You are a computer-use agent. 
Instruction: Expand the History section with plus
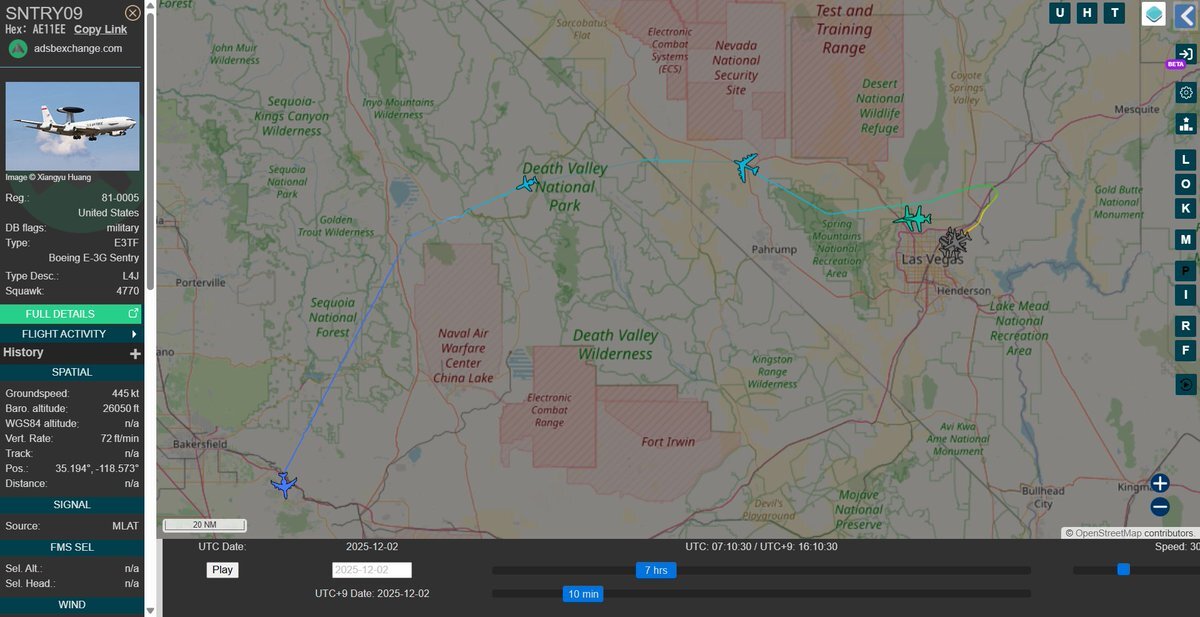pyautogui.click(x=135, y=353)
